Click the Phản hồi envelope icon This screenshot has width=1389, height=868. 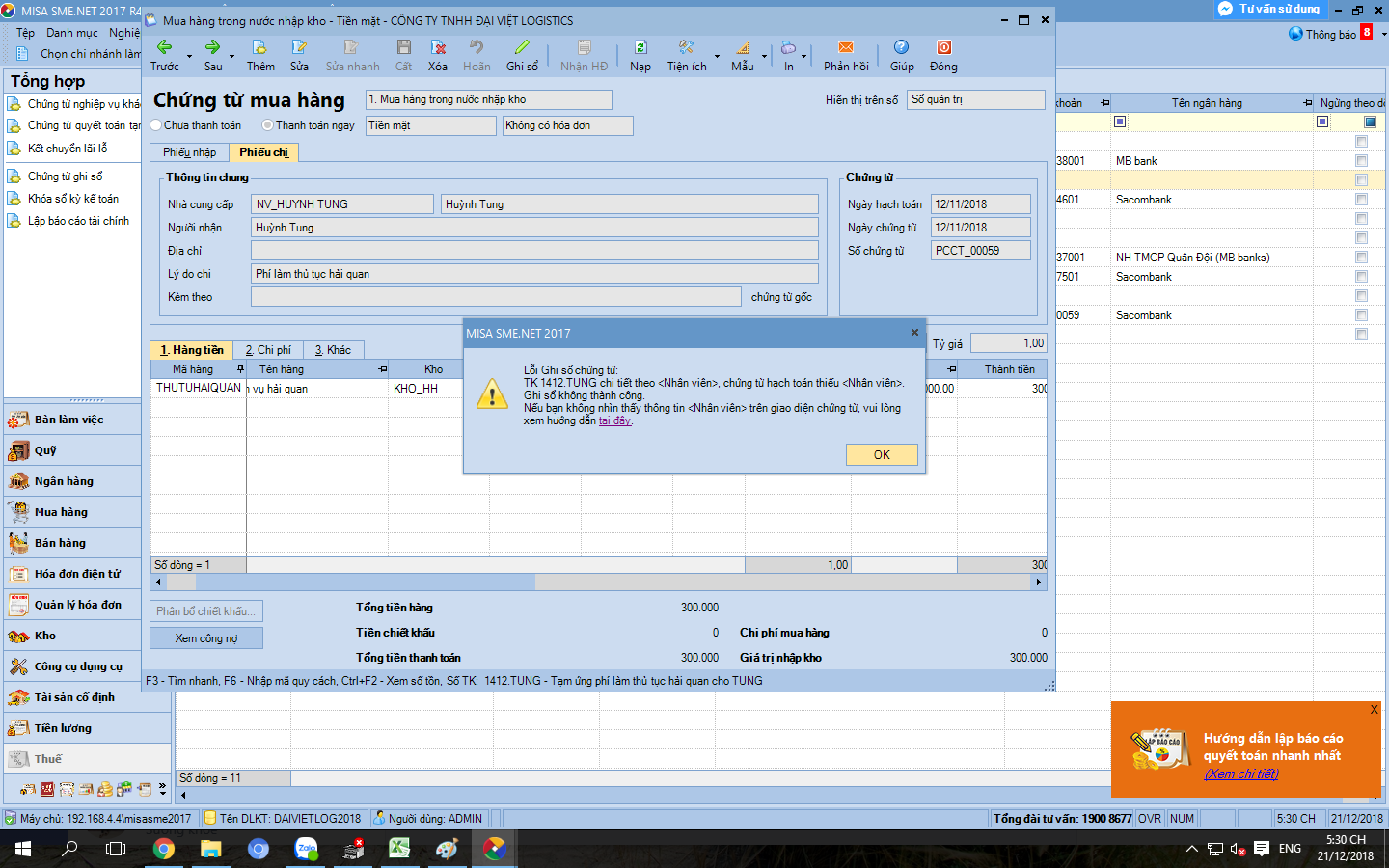click(x=846, y=48)
